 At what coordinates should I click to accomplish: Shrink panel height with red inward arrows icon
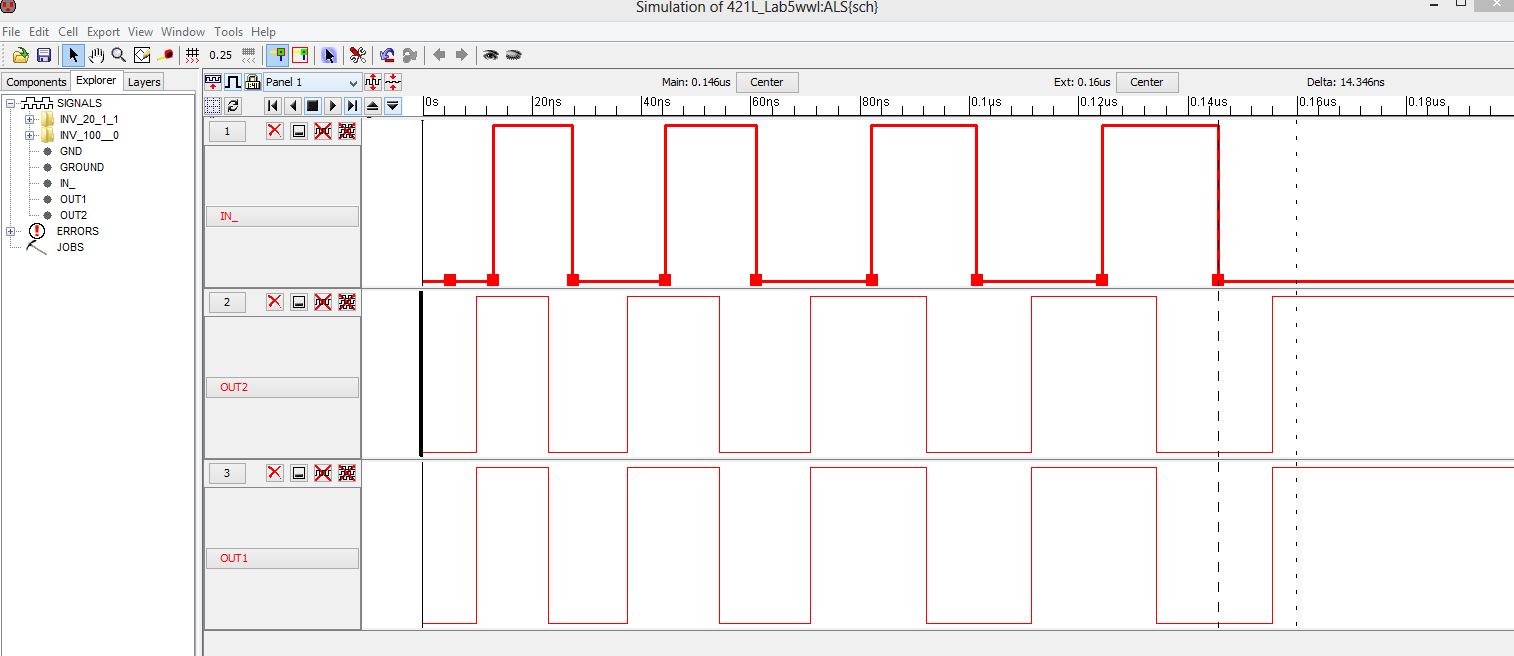(392, 82)
